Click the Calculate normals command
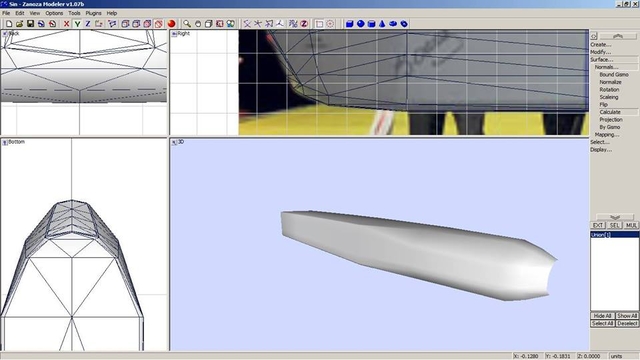Screen dimensions: 640x360 (x=610, y=112)
